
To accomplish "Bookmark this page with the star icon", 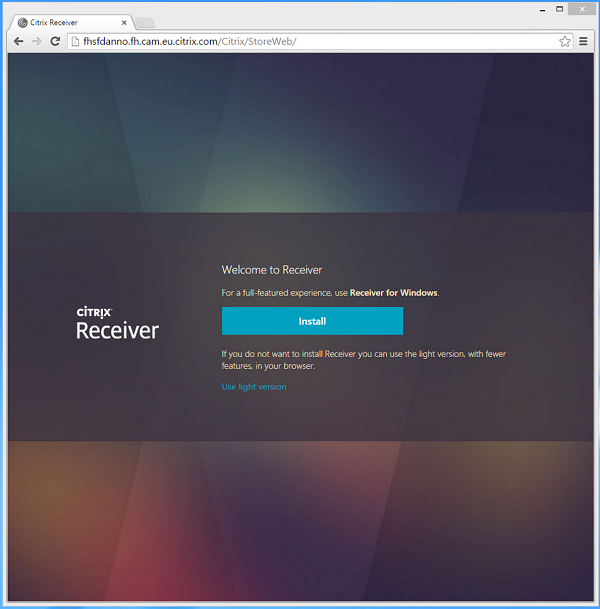I will (565, 41).
